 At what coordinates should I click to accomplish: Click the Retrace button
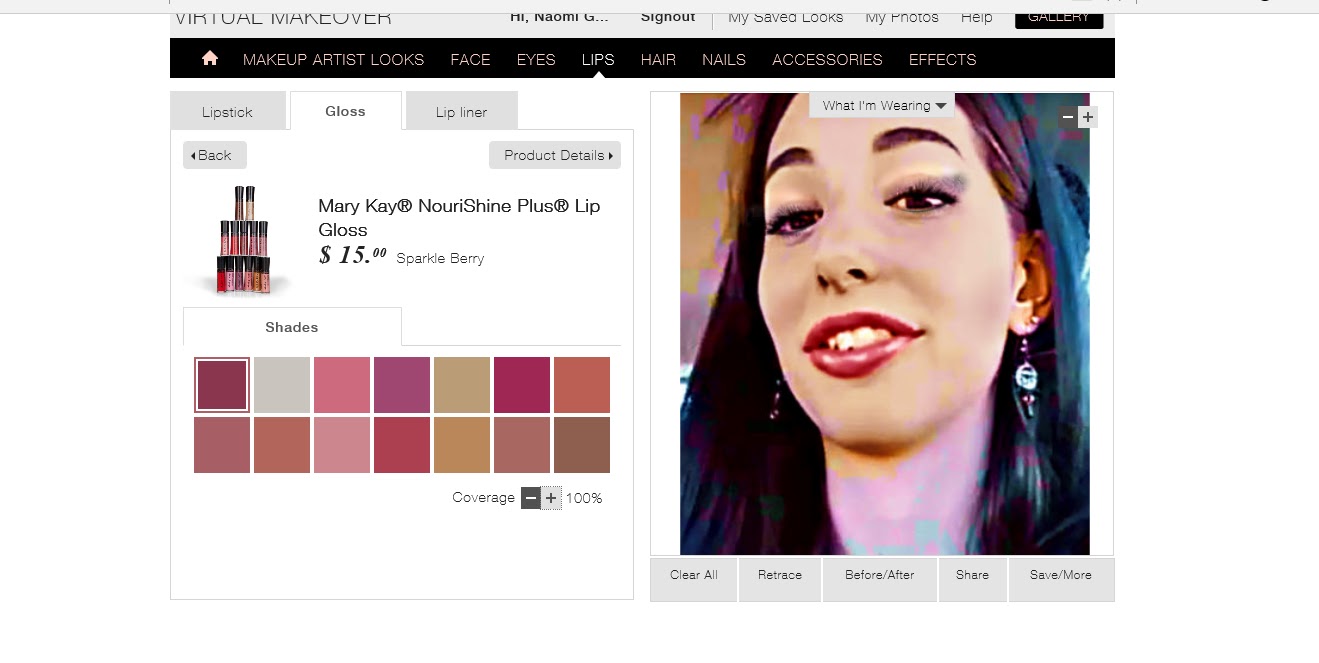(780, 580)
